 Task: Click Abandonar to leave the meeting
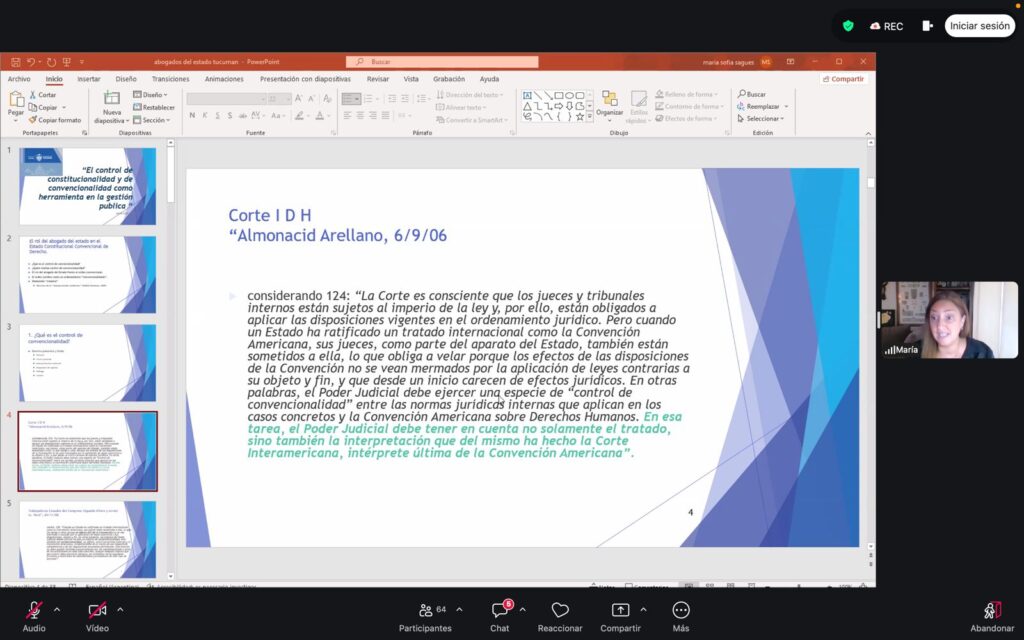click(x=991, y=610)
